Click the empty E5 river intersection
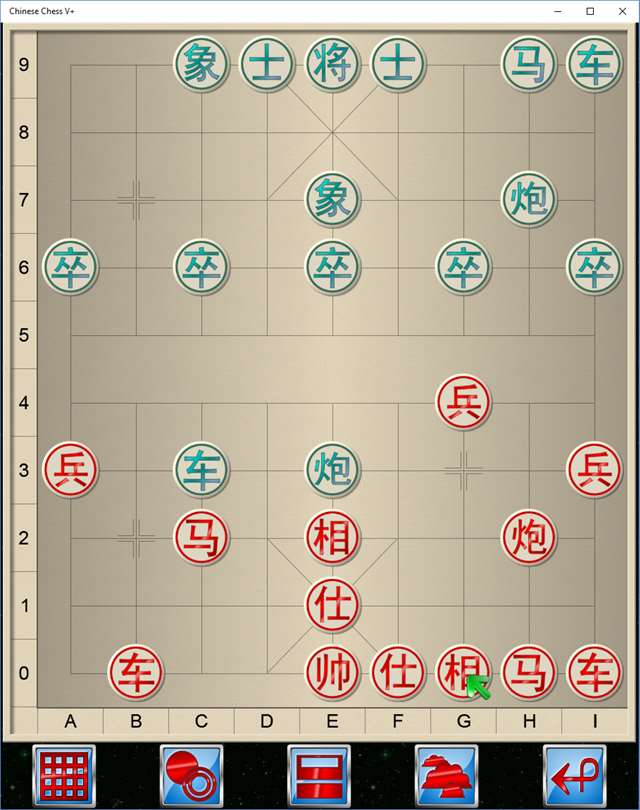The width and height of the screenshot is (640, 810). coord(333,335)
